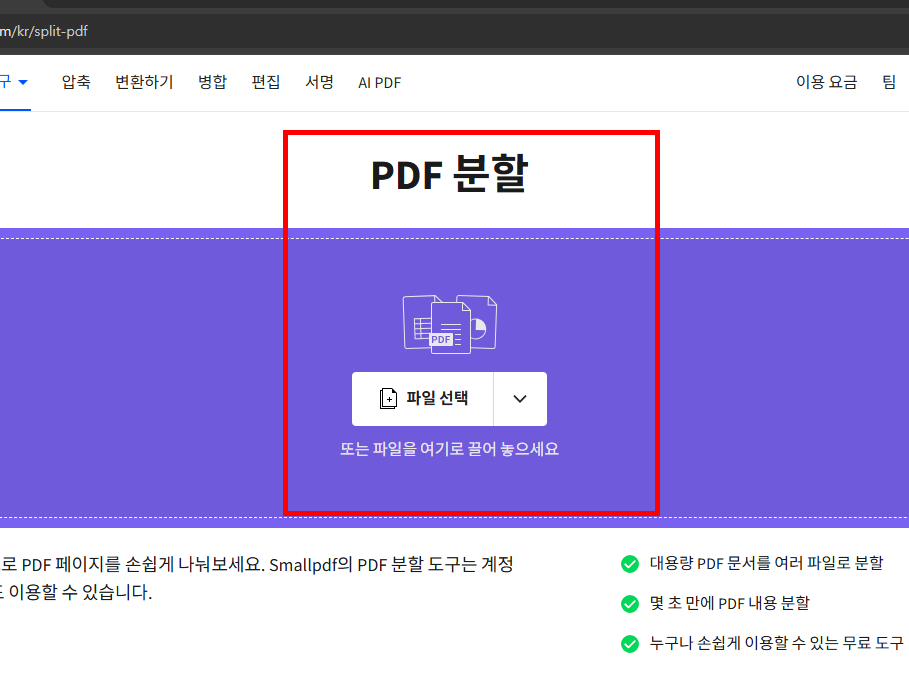The height and width of the screenshot is (693, 909).
Task: Open the 이용 요금 pricing link
Action: pos(826,82)
